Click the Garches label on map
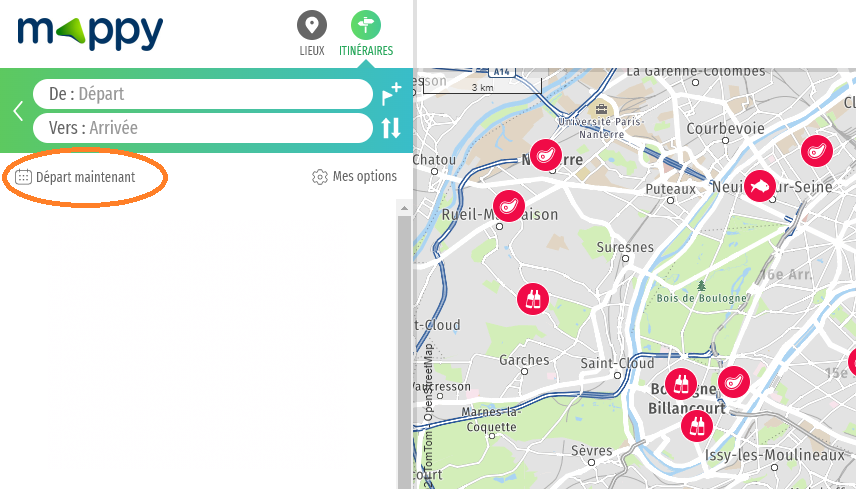Viewport: 856px width, 489px height. (524, 360)
